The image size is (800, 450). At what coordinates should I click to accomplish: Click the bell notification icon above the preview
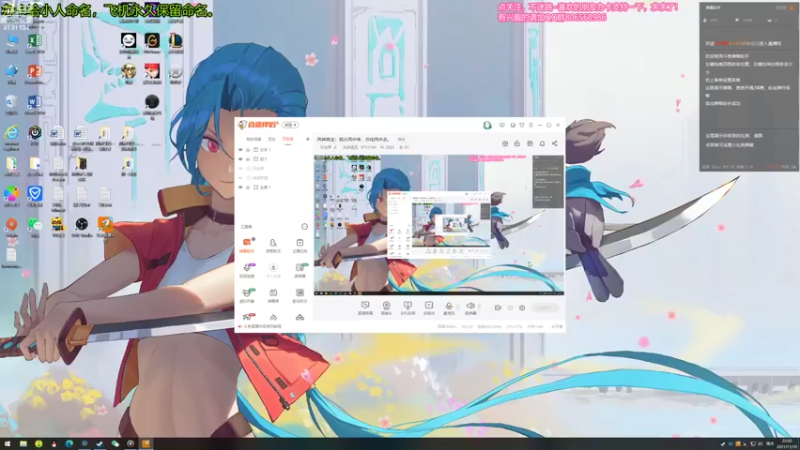(542, 143)
